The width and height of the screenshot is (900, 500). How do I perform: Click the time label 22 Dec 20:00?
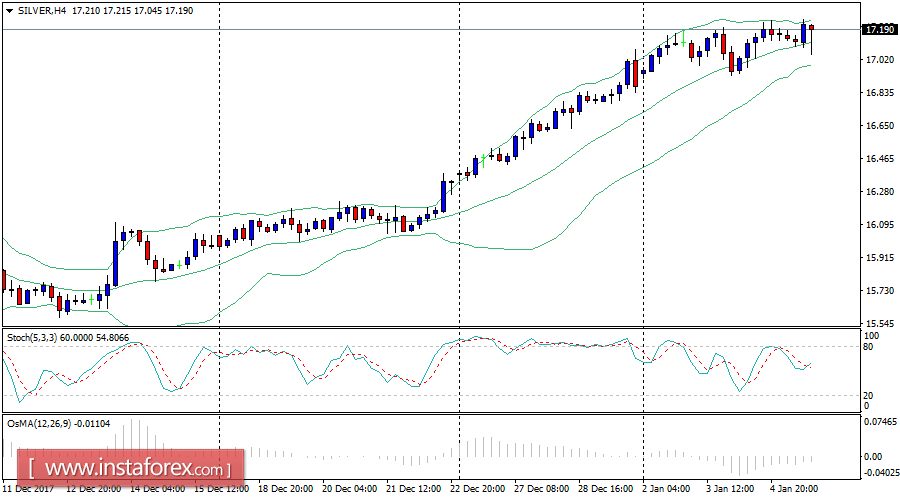point(478,489)
